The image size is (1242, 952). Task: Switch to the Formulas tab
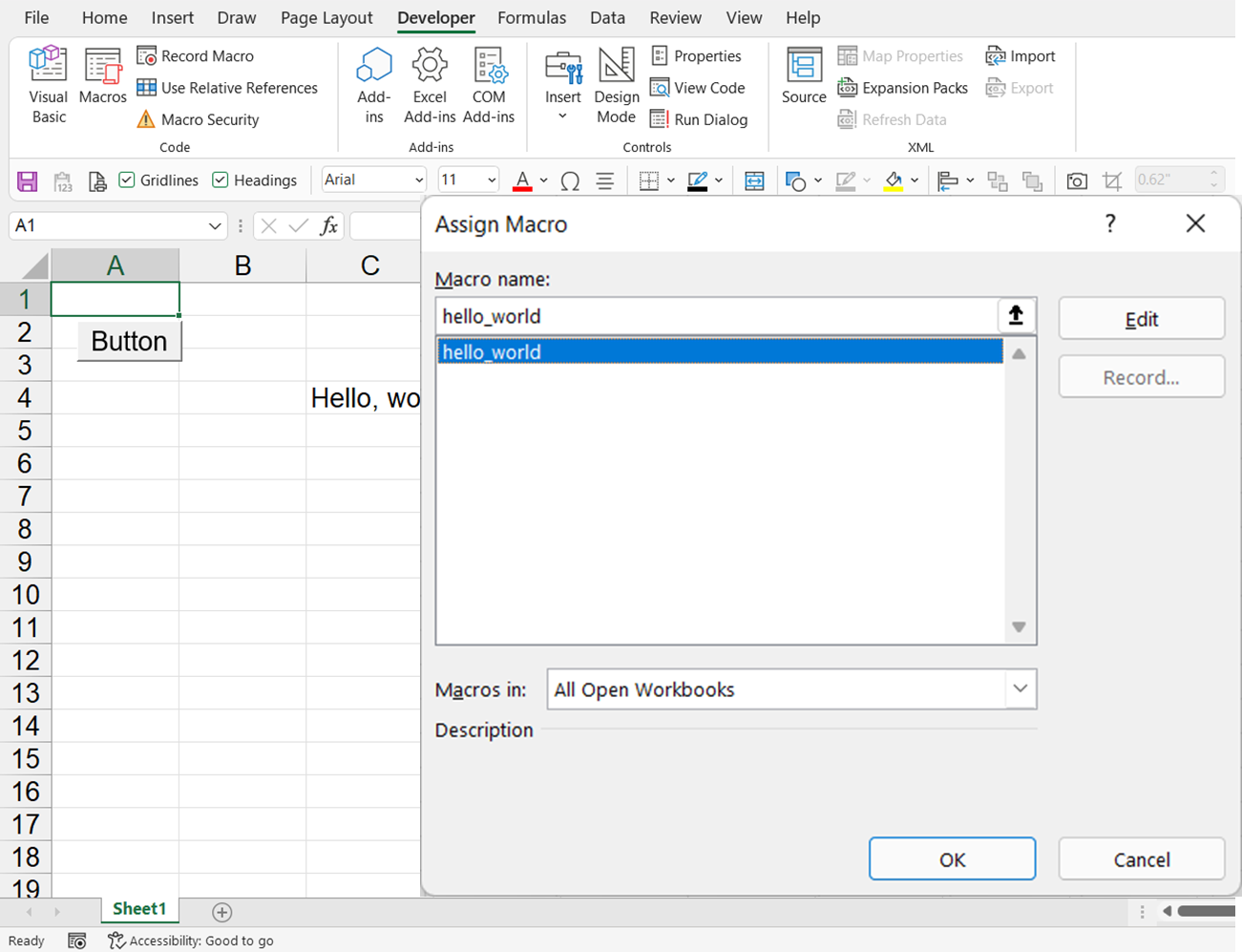pos(531,18)
